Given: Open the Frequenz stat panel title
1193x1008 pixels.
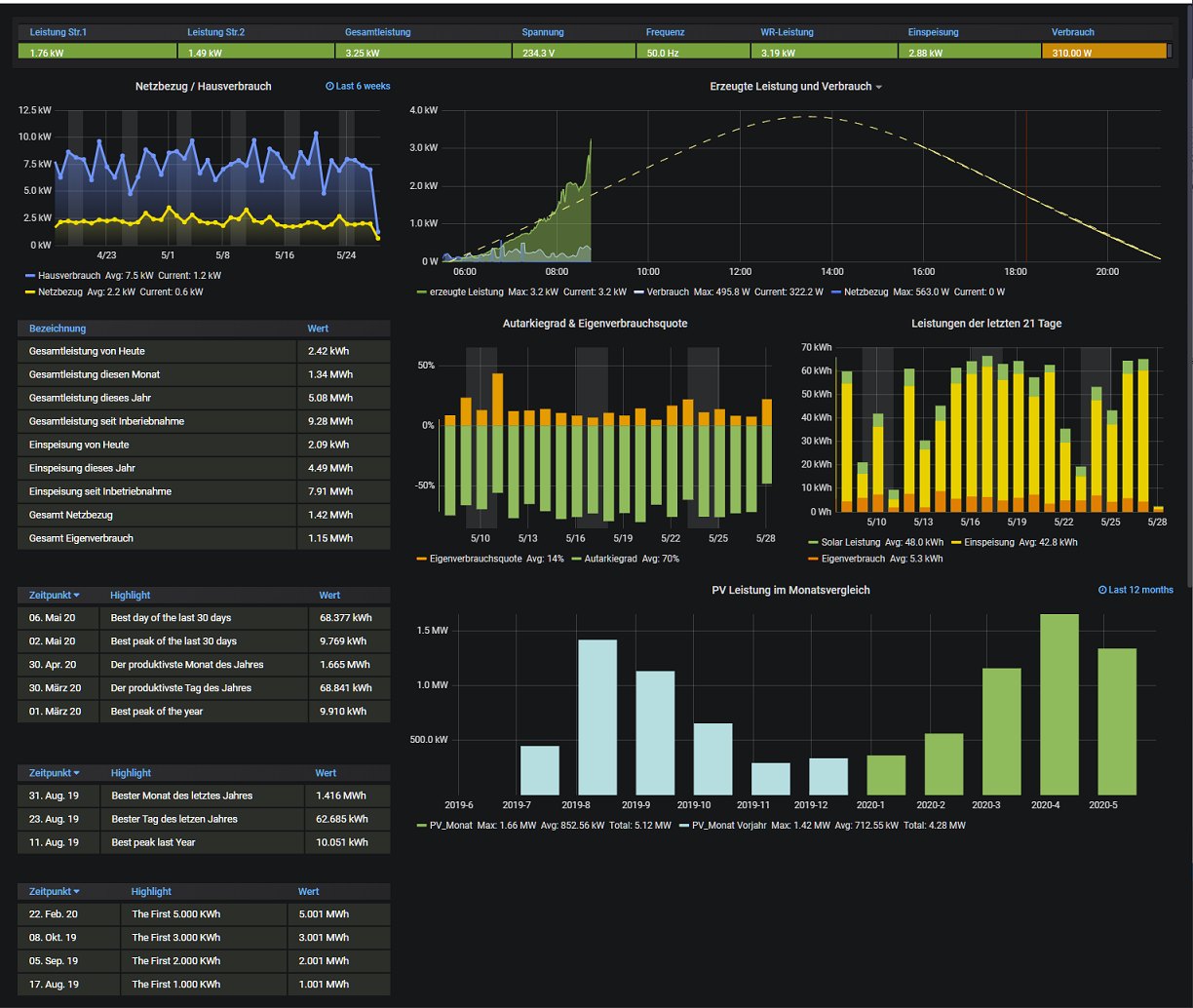Looking at the screenshot, I should click(665, 32).
